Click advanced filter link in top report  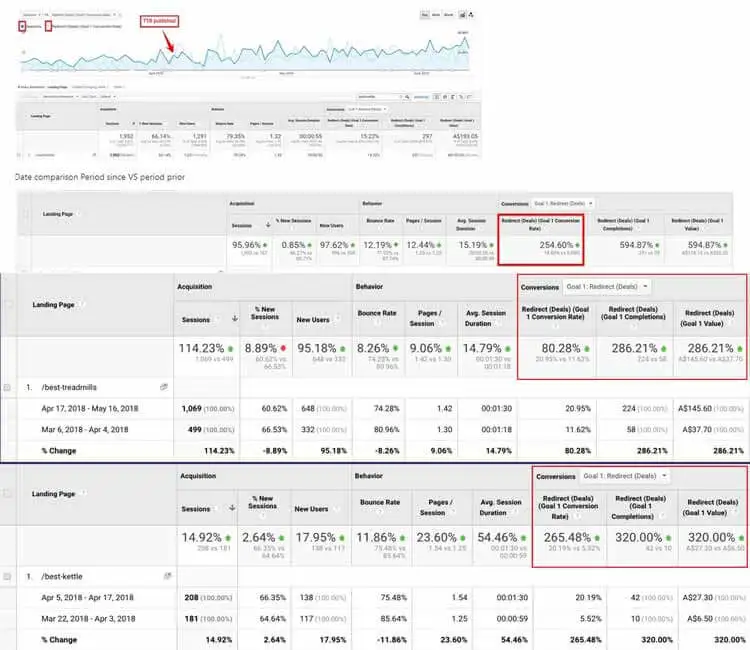point(421,97)
